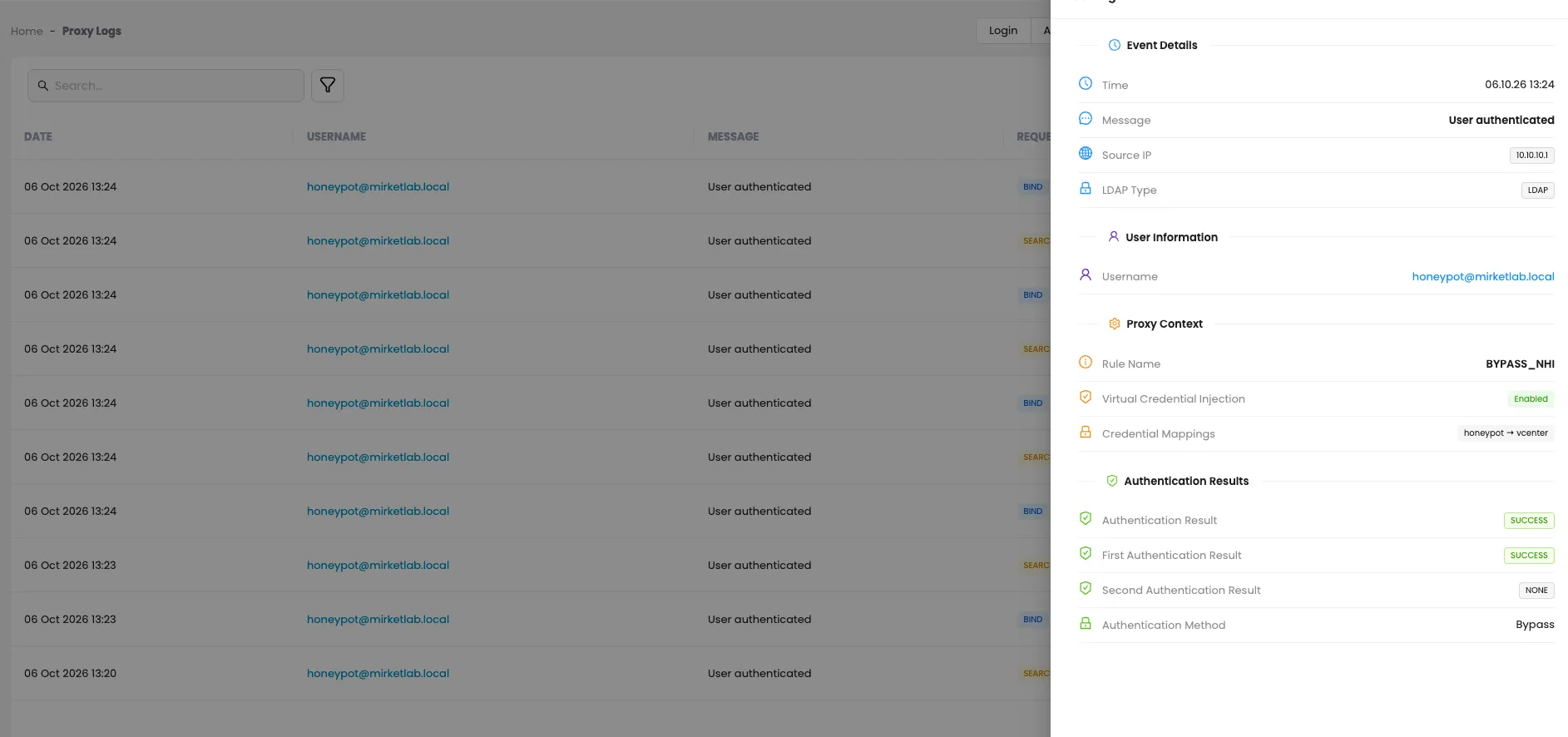This screenshot has height=737, width=1568.
Task: Click the Proxy Logs breadcrumb title
Action: point(92,31)
